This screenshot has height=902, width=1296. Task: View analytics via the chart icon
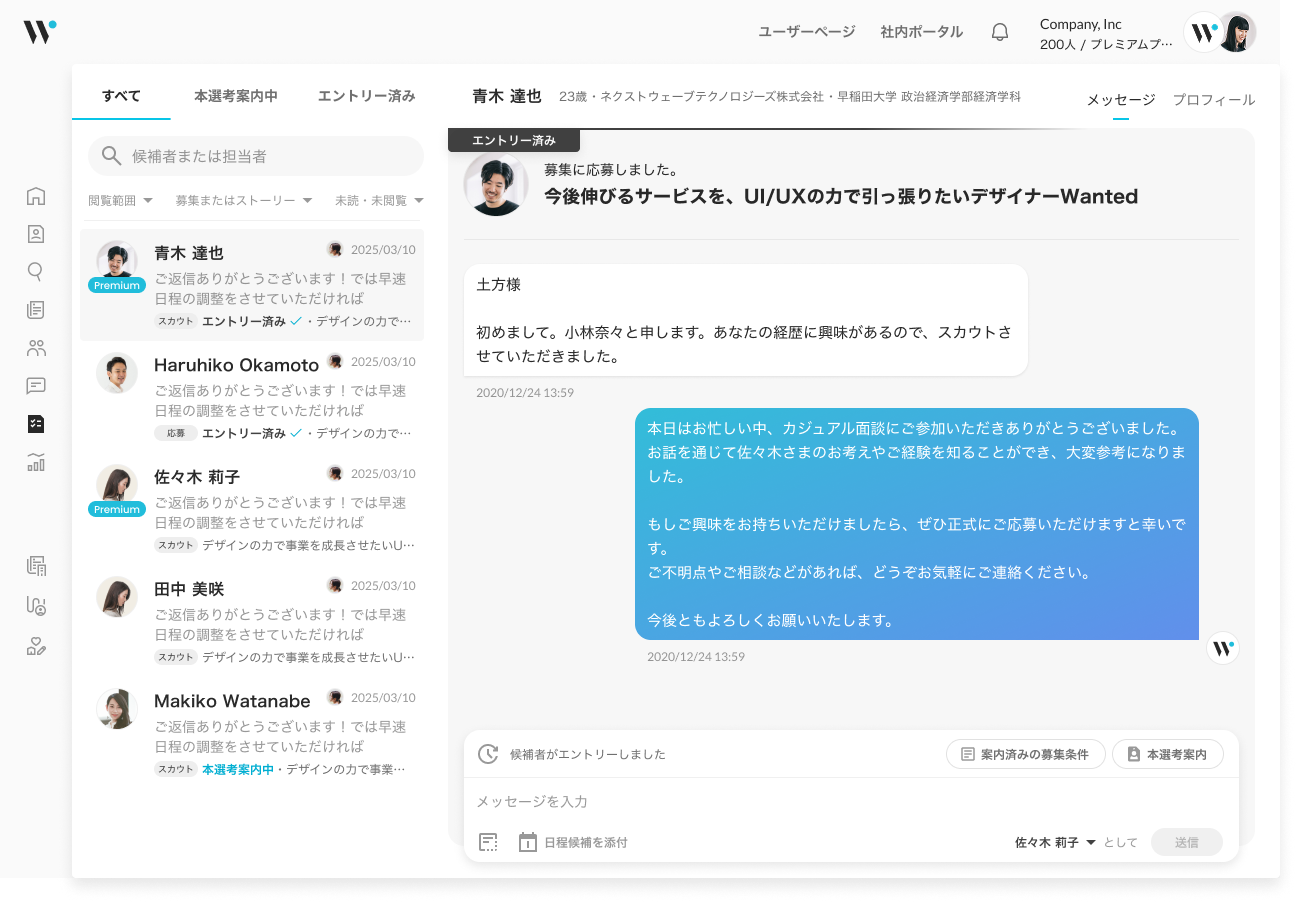tap(36, 462)
